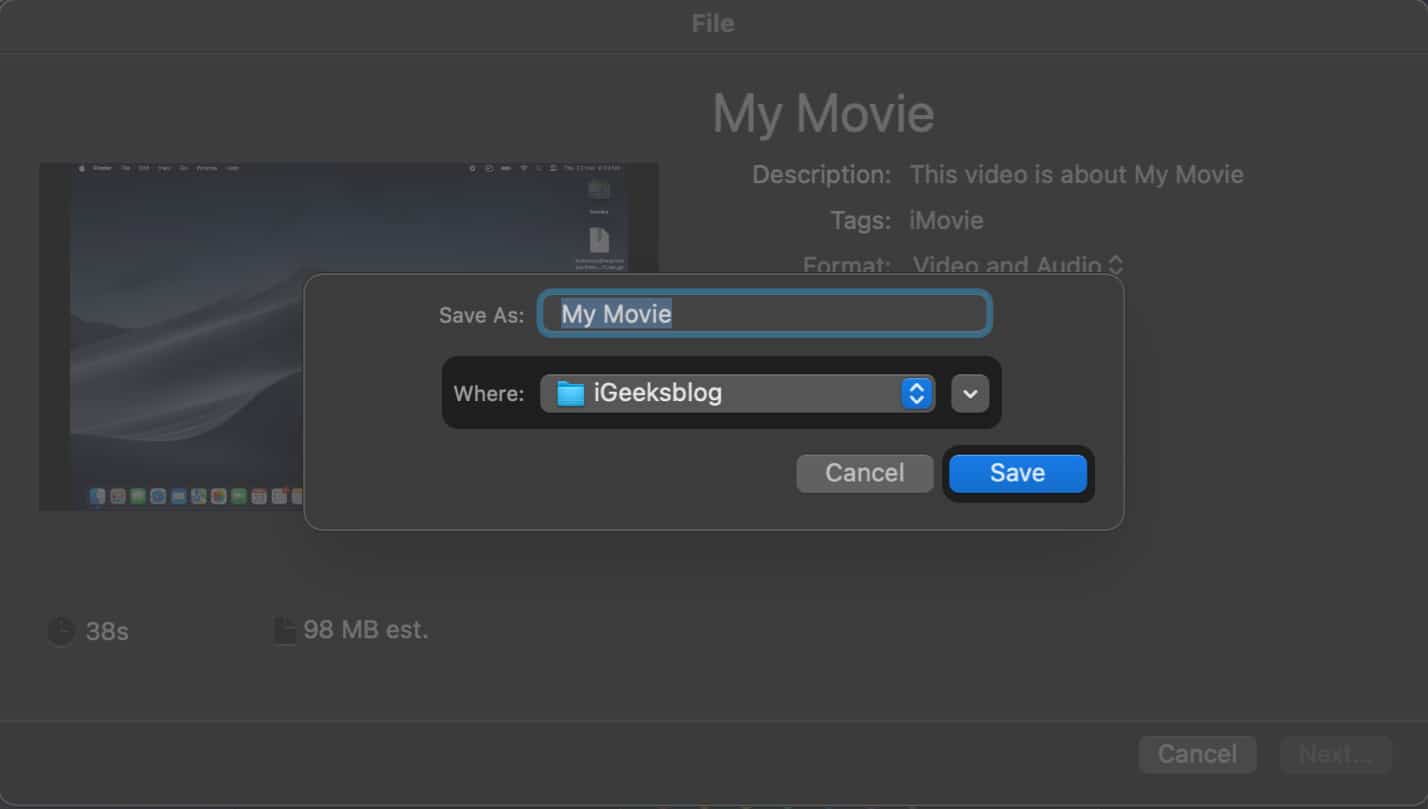The height and width of the screenshot is (809, 1428).
Task: Click the blue iGeeksblog folder icon
Action: (x=570, y=393)
